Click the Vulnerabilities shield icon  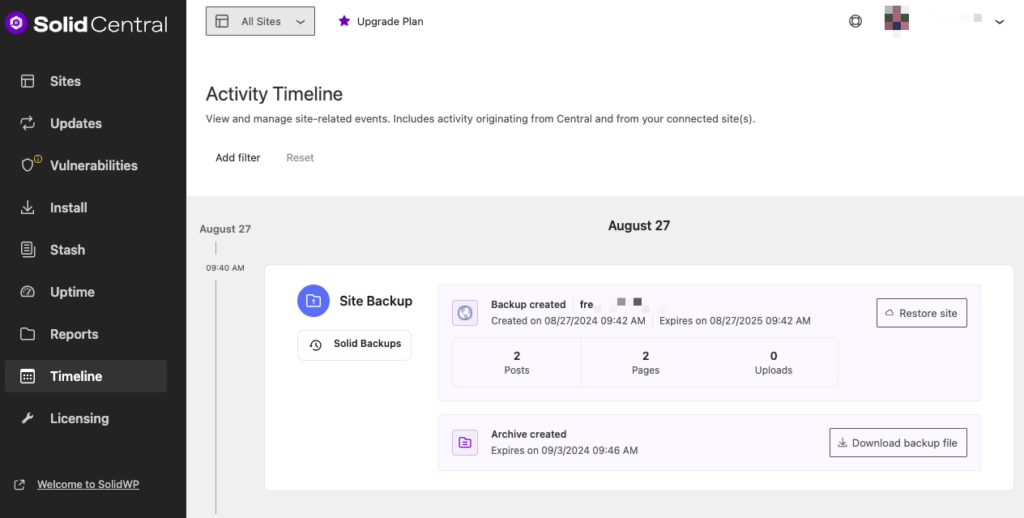pos(29,165)
